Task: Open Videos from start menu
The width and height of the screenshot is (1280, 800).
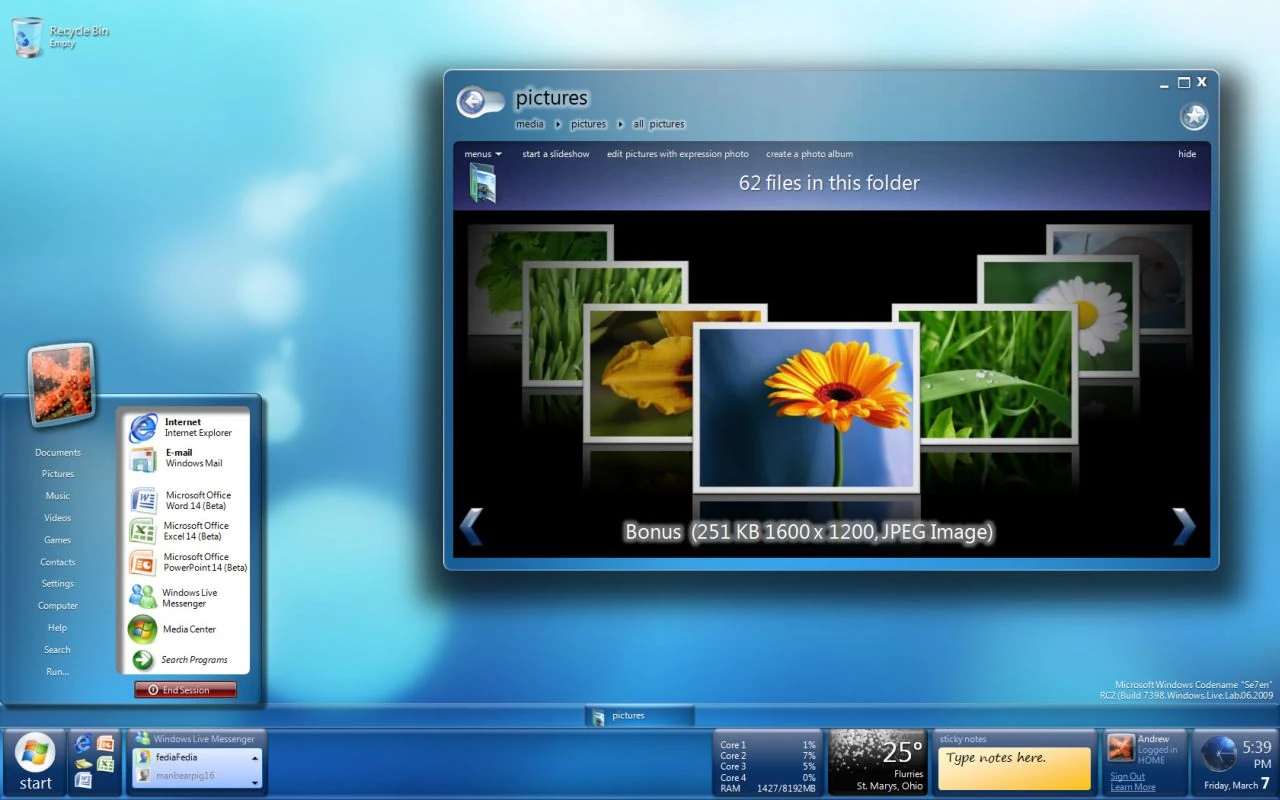Action: (x=58, y=518)
